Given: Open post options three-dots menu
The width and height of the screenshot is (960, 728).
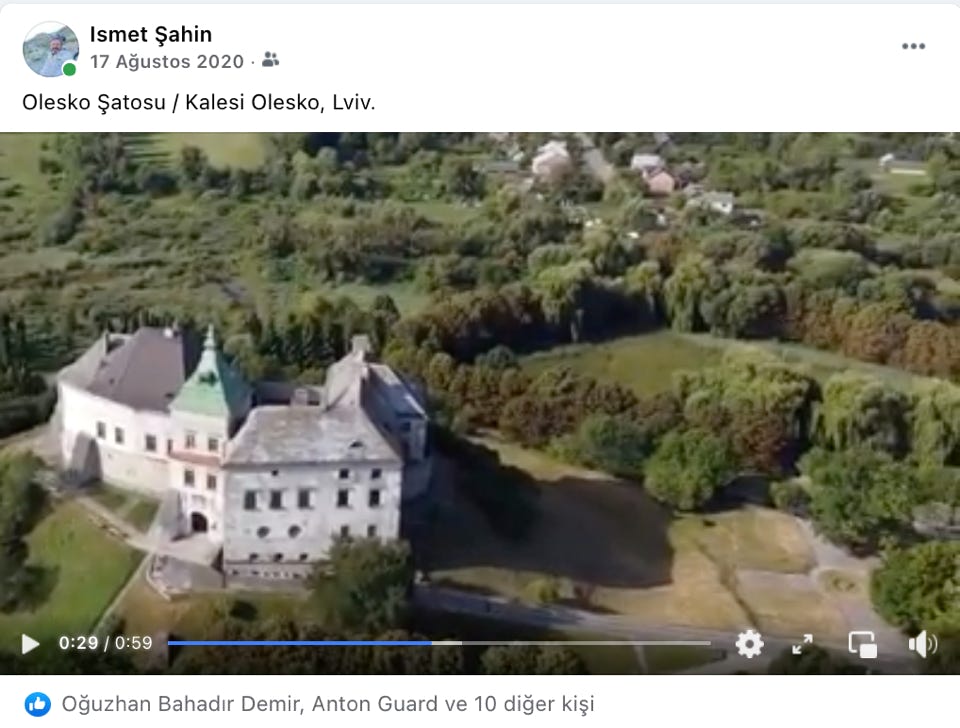Looking at the screenshot, I should tap(913, 47).
